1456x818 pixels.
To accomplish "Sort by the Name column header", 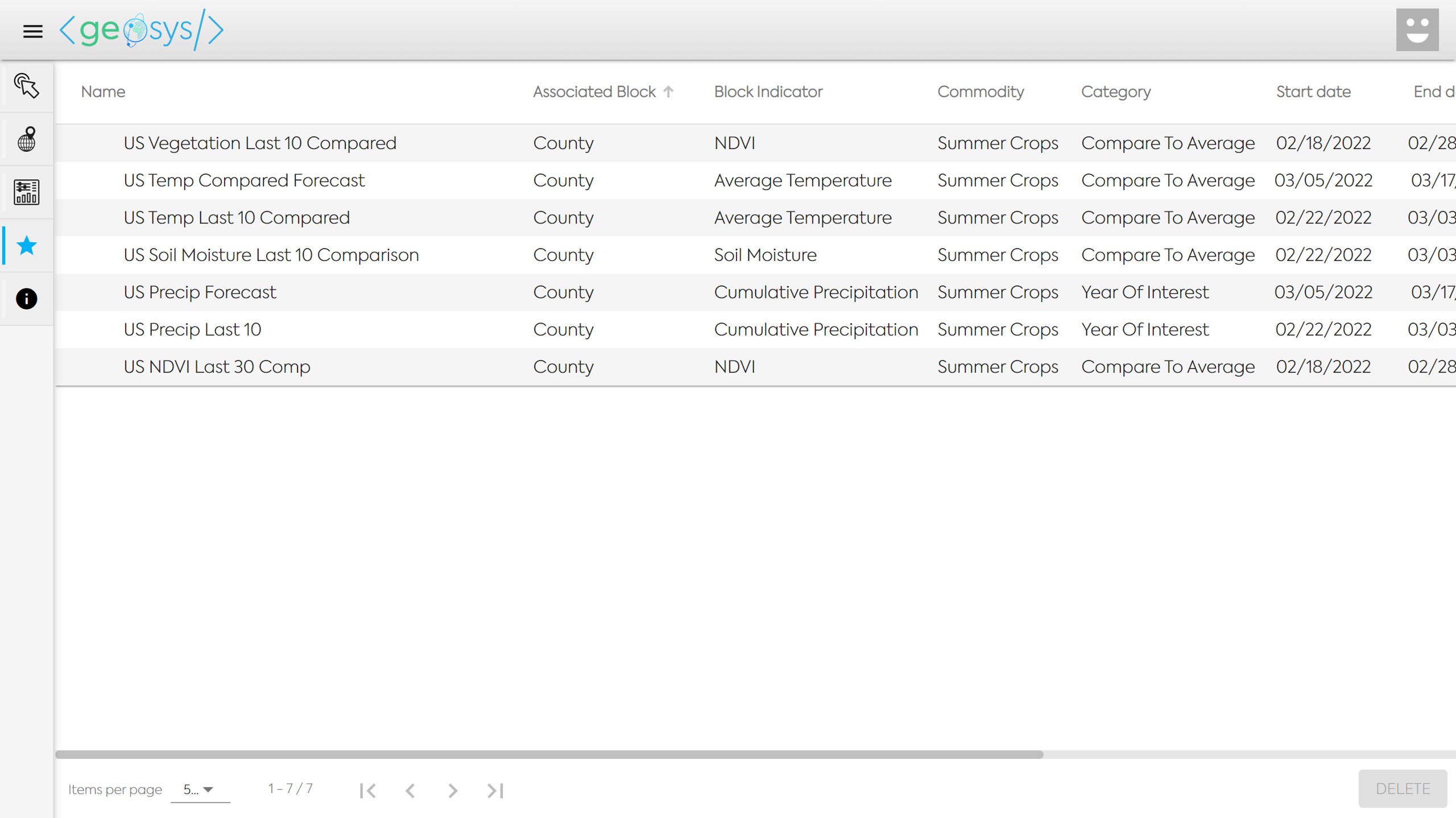I will click(103, 92).
